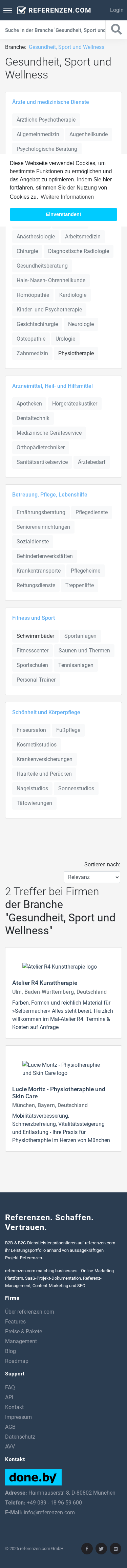
Task: Open the Relevanz sort dropdown
Action: (x=92, y=877)
